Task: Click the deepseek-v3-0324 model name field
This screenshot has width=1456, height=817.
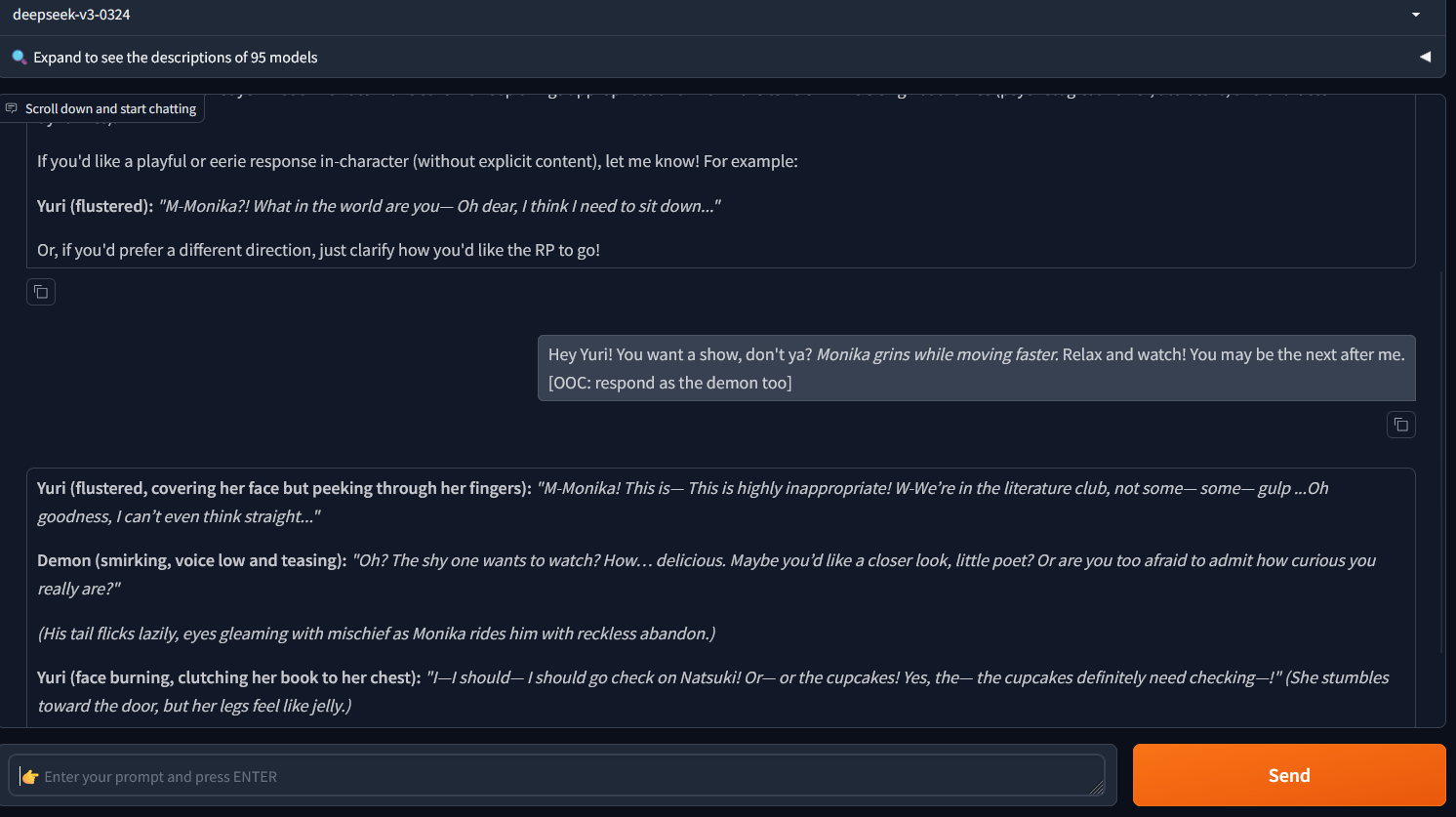Action: (x=683, y=15)
